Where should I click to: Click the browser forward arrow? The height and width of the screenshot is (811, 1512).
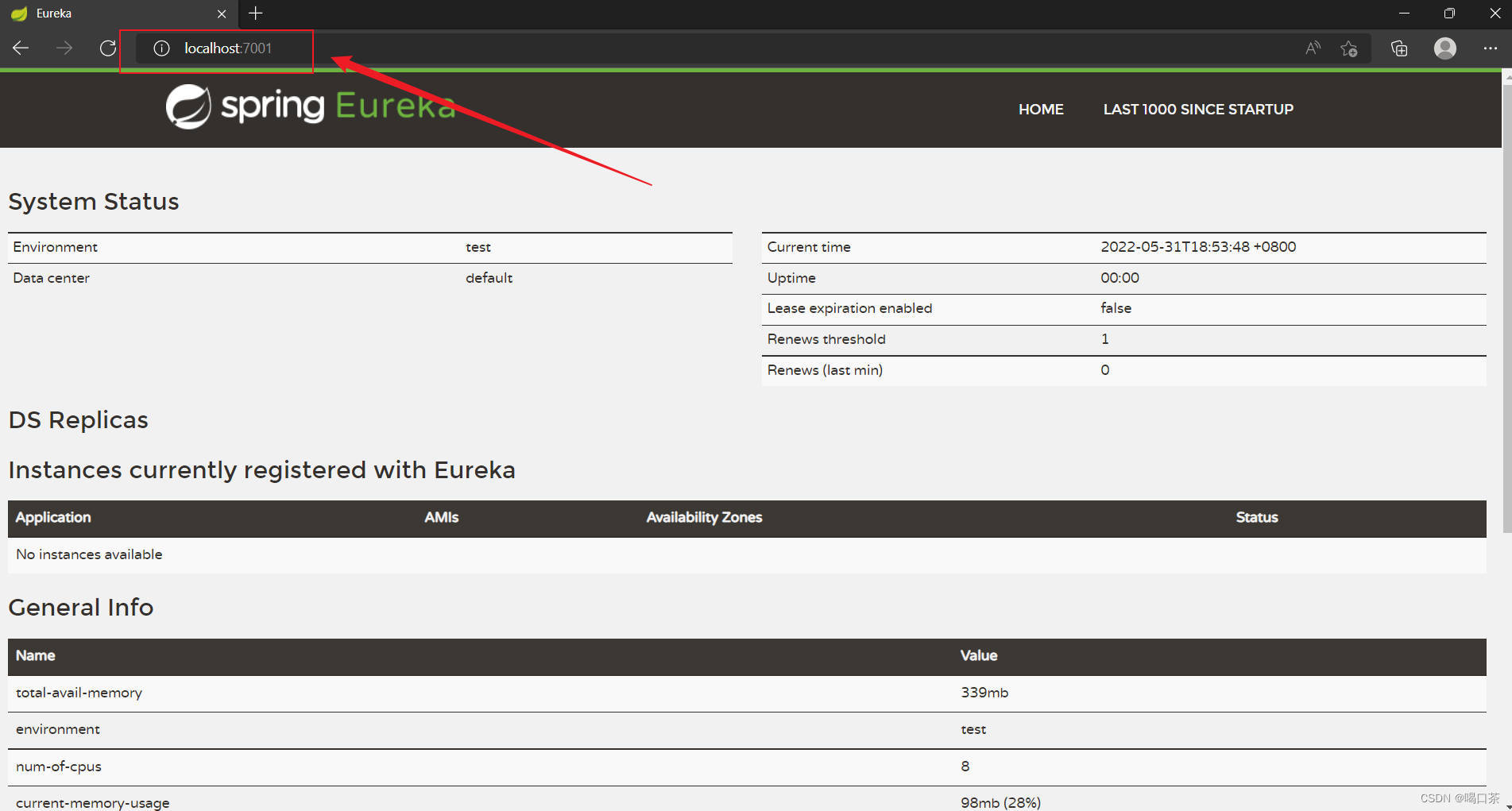[x=64, y=48]
